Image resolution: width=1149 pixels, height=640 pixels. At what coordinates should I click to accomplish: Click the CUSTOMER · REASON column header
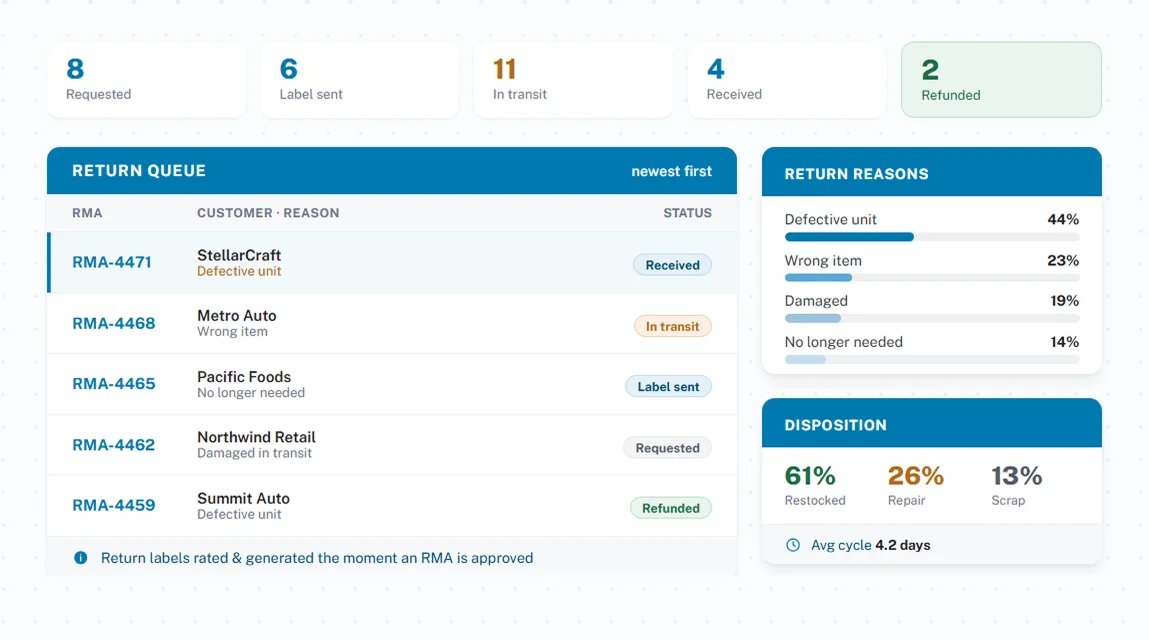coord(268,213)
